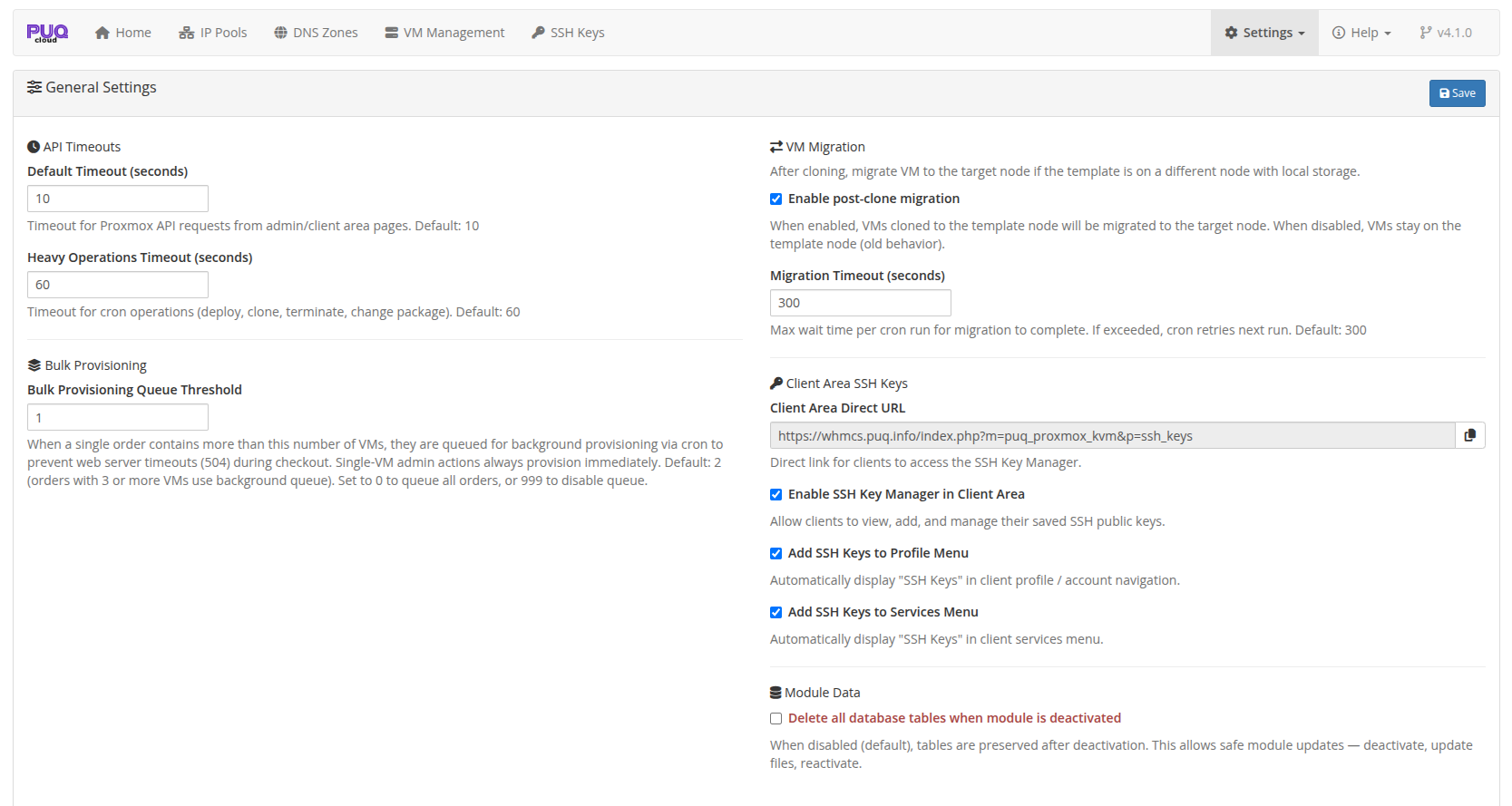Click 'Enable SSH Key Manager in Client Area' label
1512x806 pixels.
(906, 494)
